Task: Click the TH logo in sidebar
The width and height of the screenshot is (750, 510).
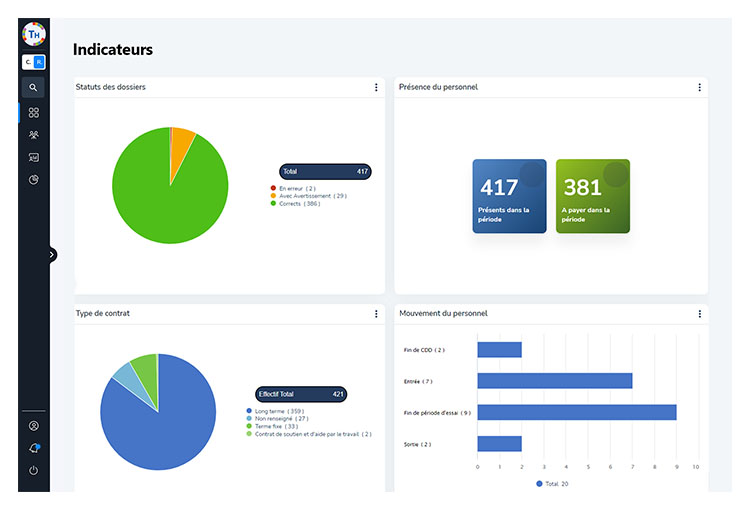Action: (x=33, y=32)
